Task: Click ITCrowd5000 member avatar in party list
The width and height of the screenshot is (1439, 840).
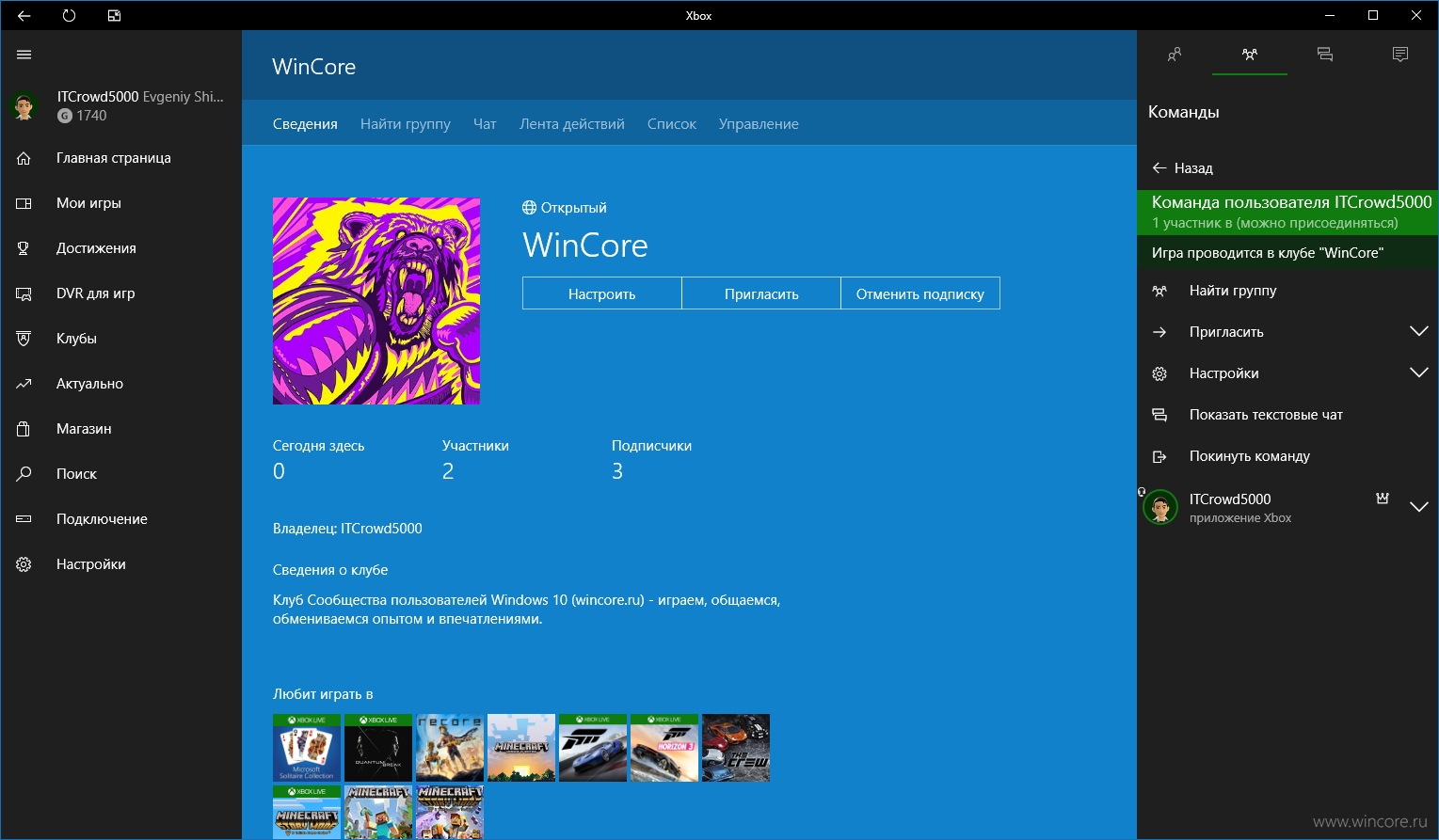Action: tap(1160, 507)
